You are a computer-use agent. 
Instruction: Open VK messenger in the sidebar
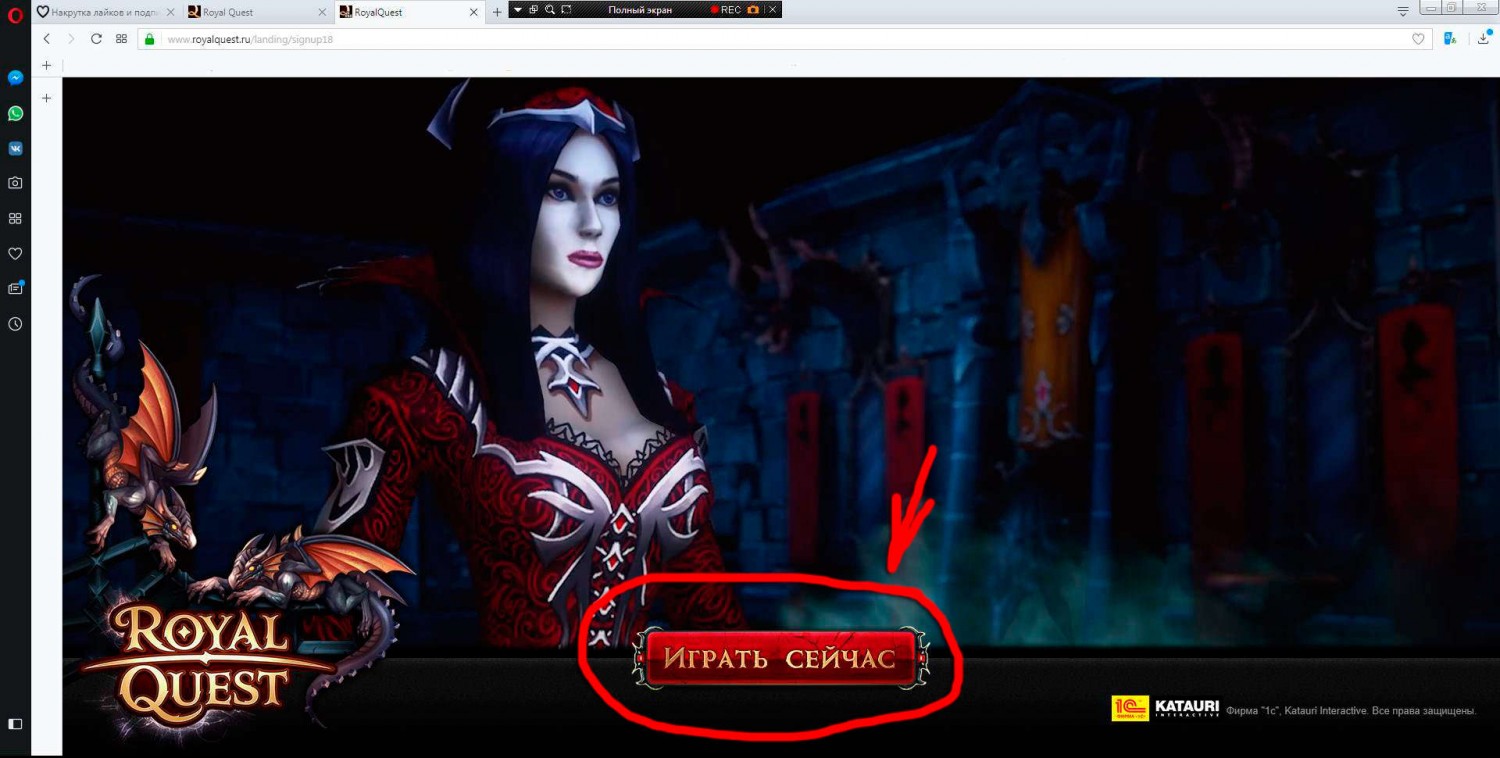(15, 148)
